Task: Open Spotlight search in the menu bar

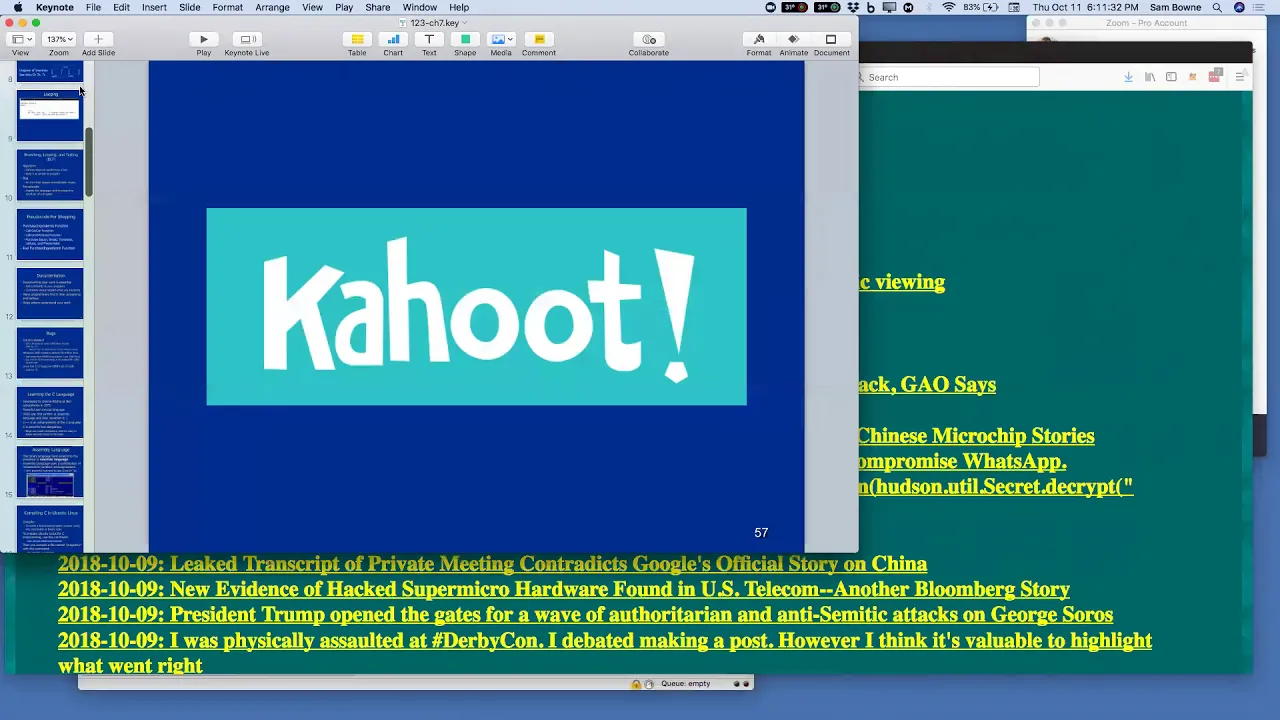Action: pyautogui.click(x=1217, y=7)
